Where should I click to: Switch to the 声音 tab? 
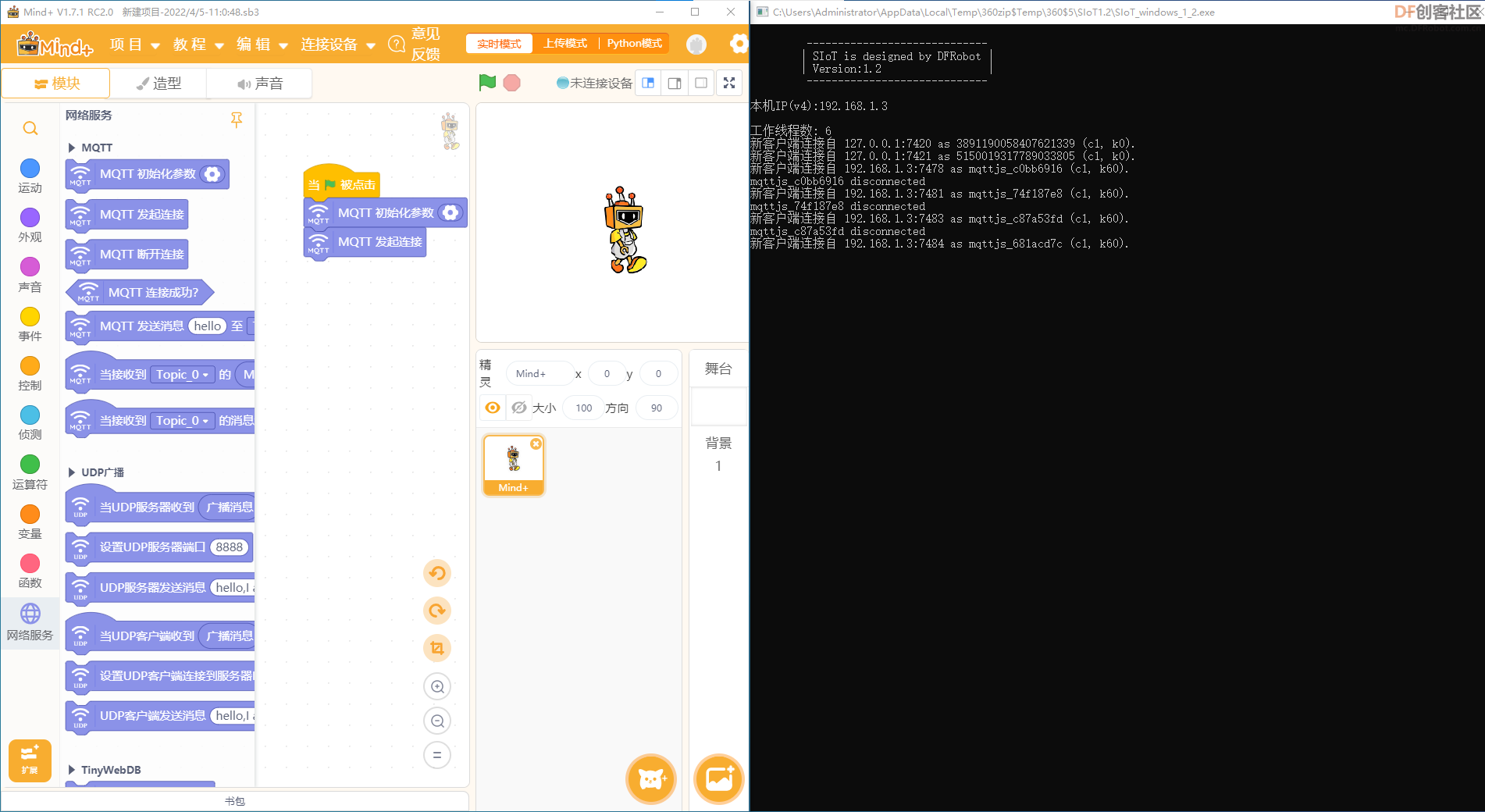(259, 84)
